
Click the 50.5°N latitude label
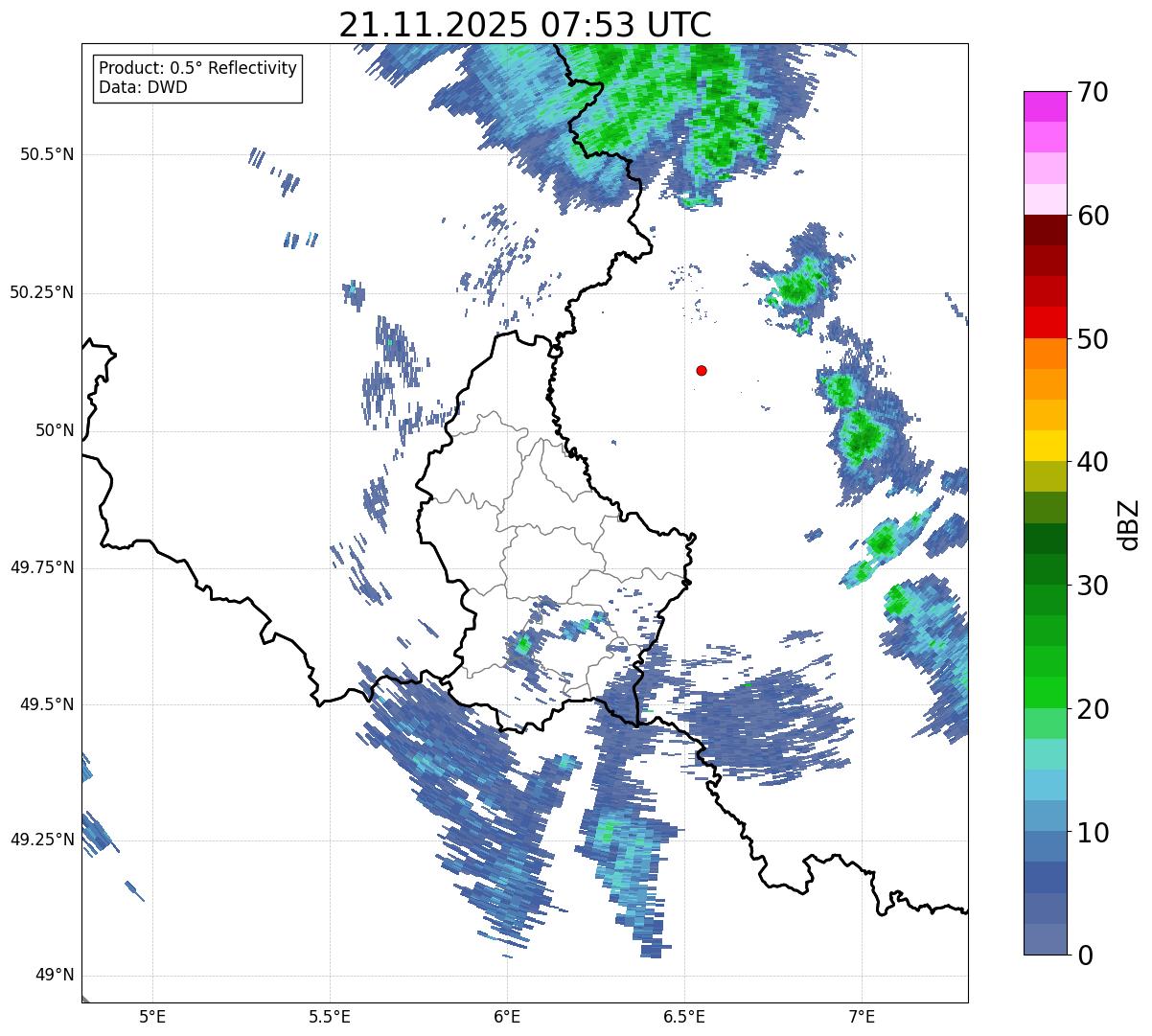point(47,154)
